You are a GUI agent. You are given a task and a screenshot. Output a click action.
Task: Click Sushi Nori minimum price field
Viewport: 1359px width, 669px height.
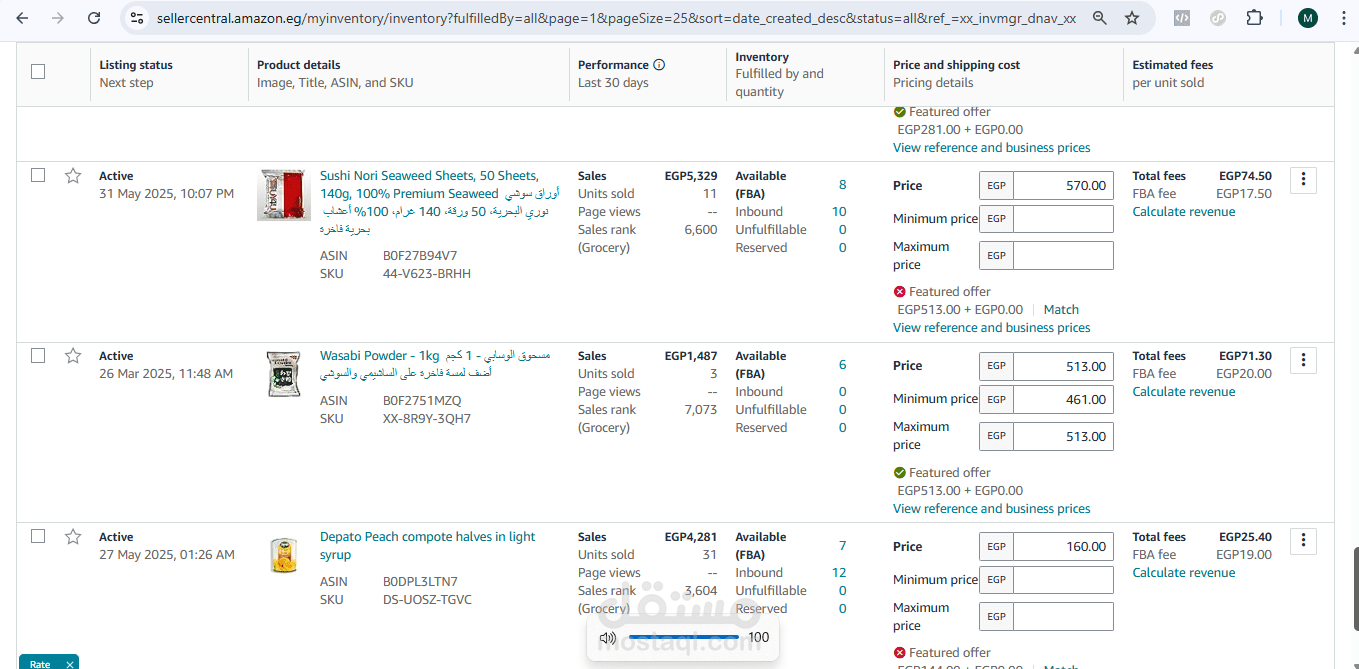coord(1063,219)
